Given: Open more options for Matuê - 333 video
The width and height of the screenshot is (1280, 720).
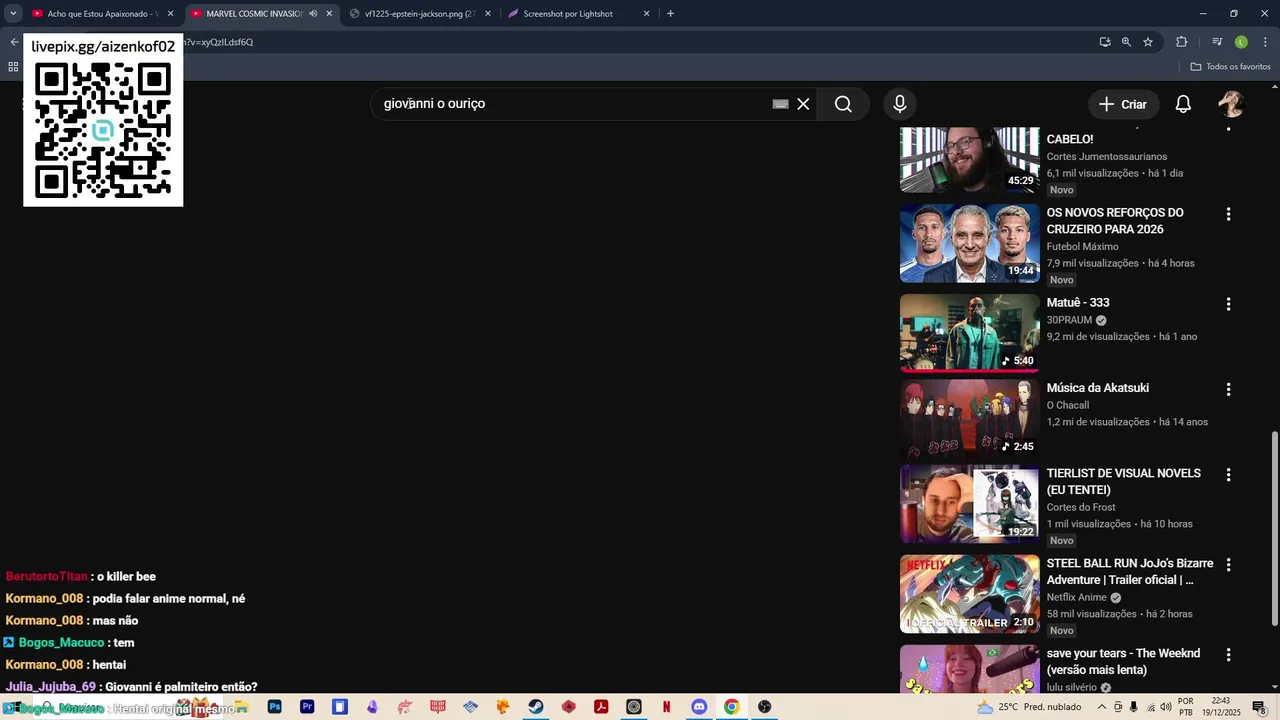Looking at the screenshot, I should [1228, 304].
